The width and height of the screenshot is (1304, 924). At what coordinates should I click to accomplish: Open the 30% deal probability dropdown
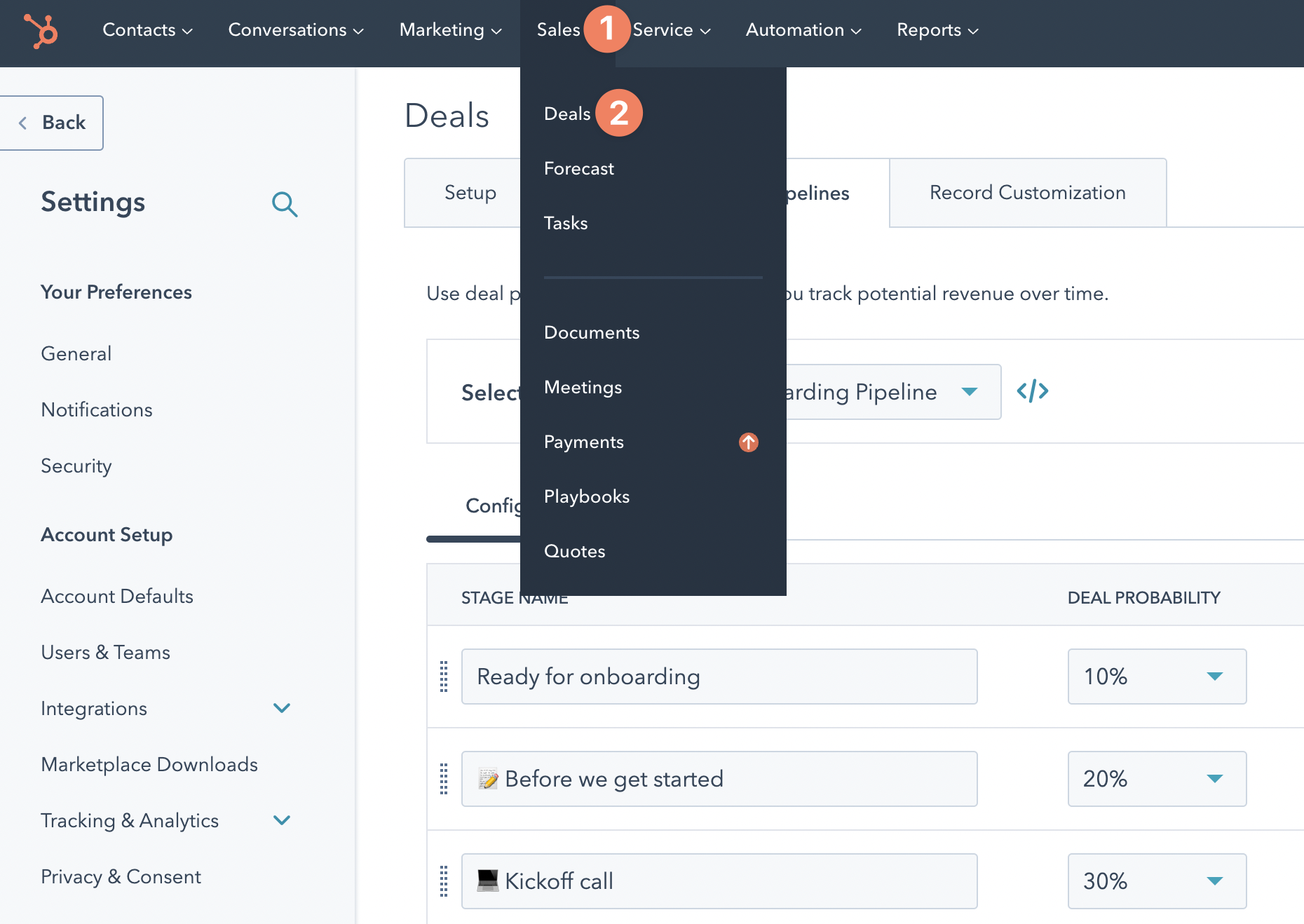coord(1157,881)
